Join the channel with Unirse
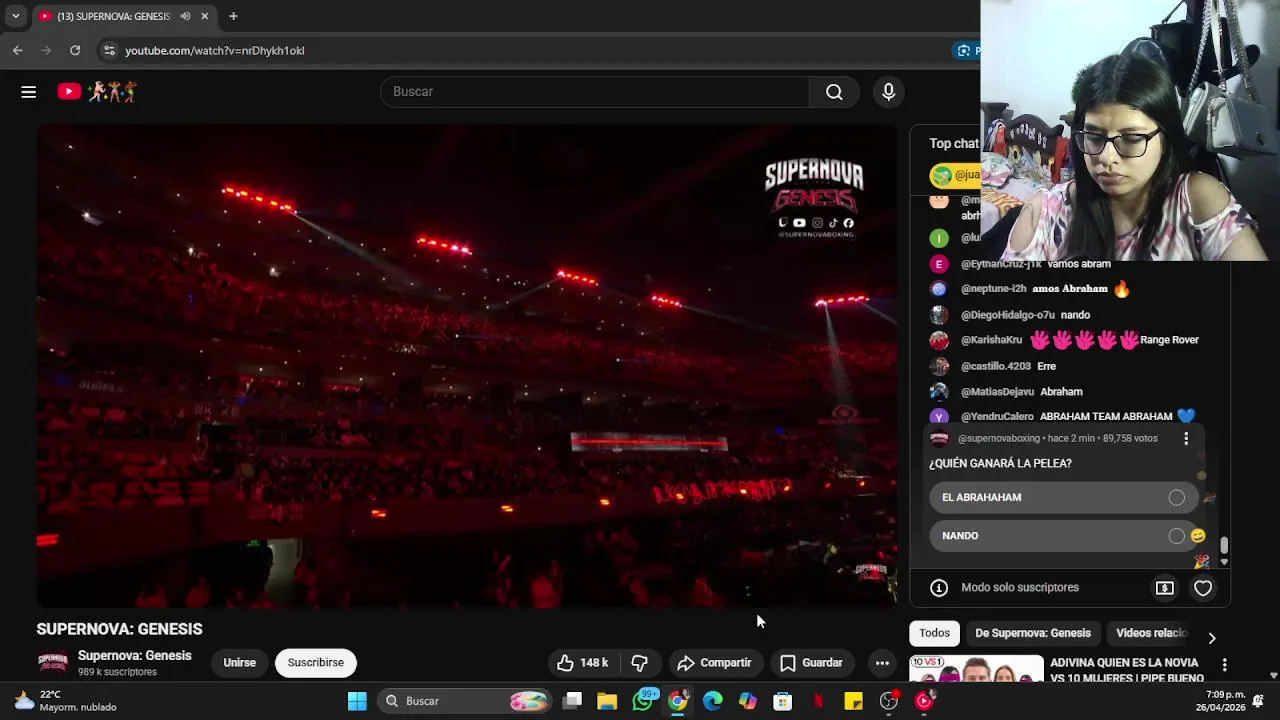This screenshot has width=1280, height=720. click(239, 663)
